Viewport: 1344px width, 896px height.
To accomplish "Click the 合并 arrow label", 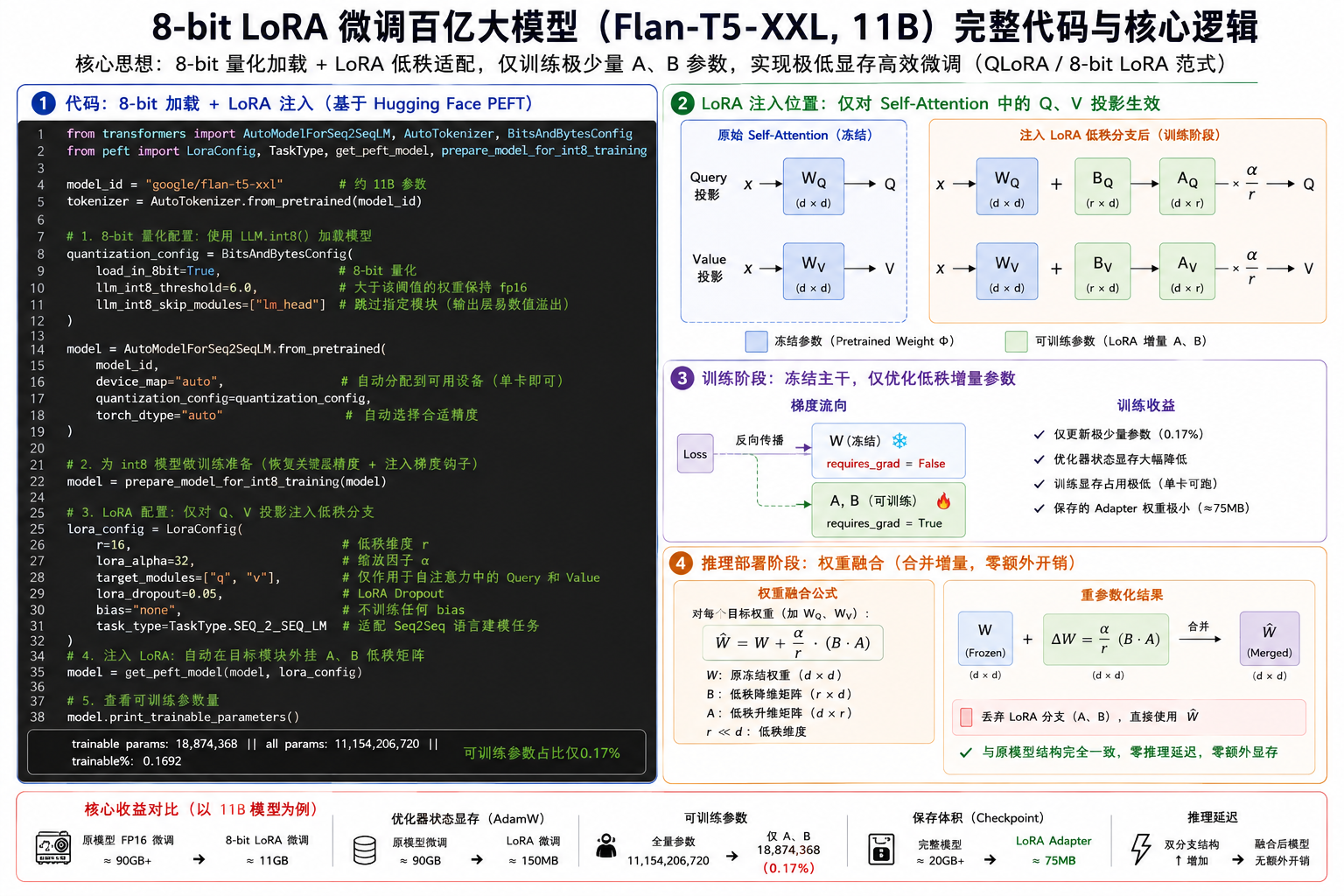I will click(1198, 626).
